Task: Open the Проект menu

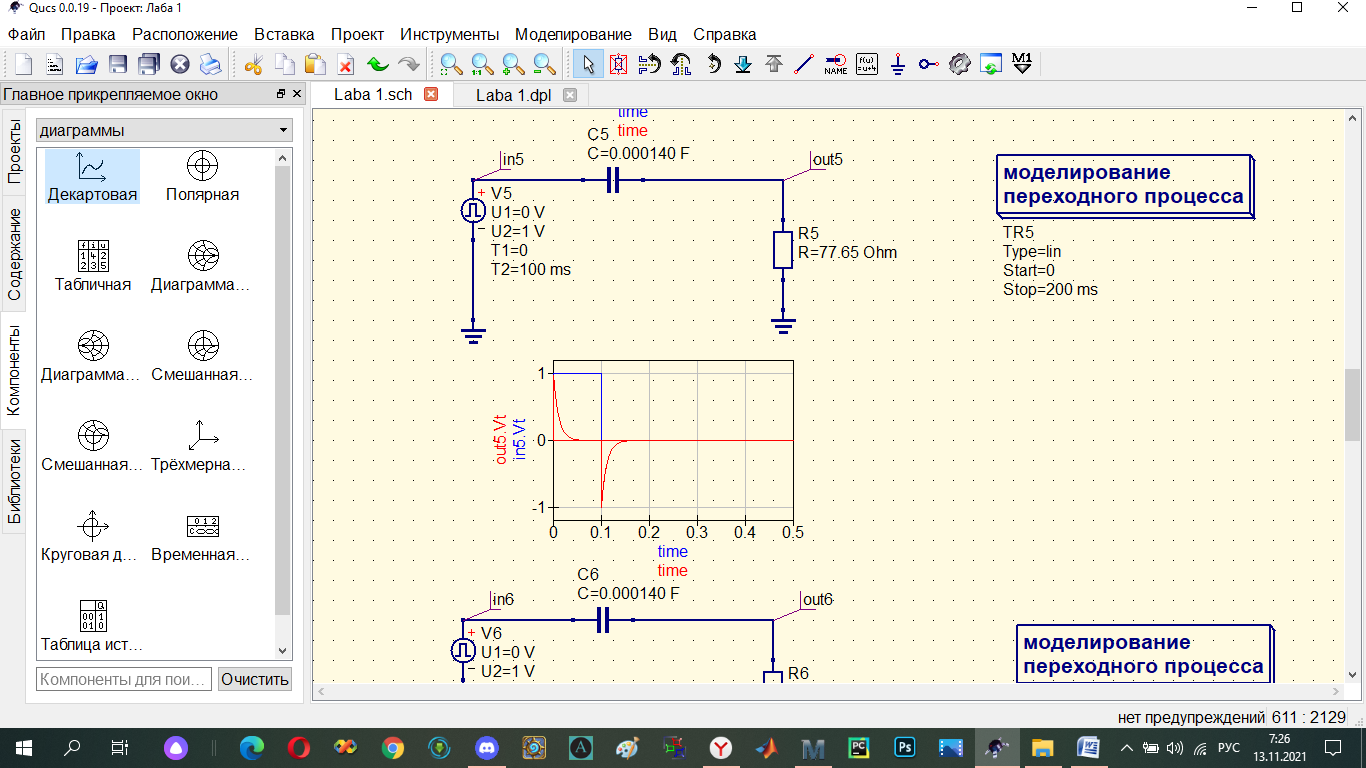Action: 357,34
